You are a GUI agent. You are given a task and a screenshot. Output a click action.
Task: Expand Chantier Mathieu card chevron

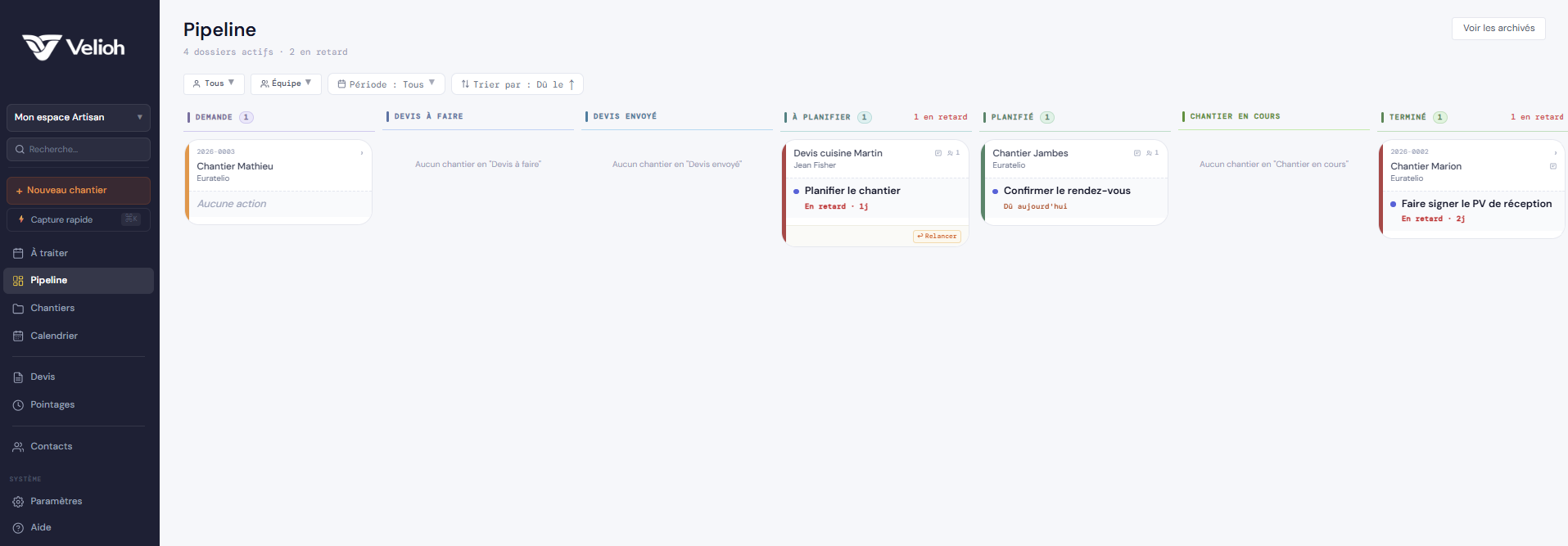click(362, 153)
